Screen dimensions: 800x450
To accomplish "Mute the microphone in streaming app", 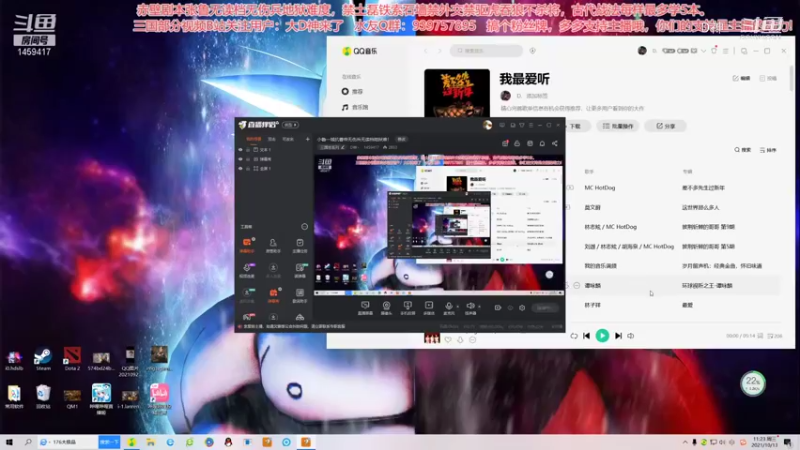I will pyautogui.click(x=448, y=308).
